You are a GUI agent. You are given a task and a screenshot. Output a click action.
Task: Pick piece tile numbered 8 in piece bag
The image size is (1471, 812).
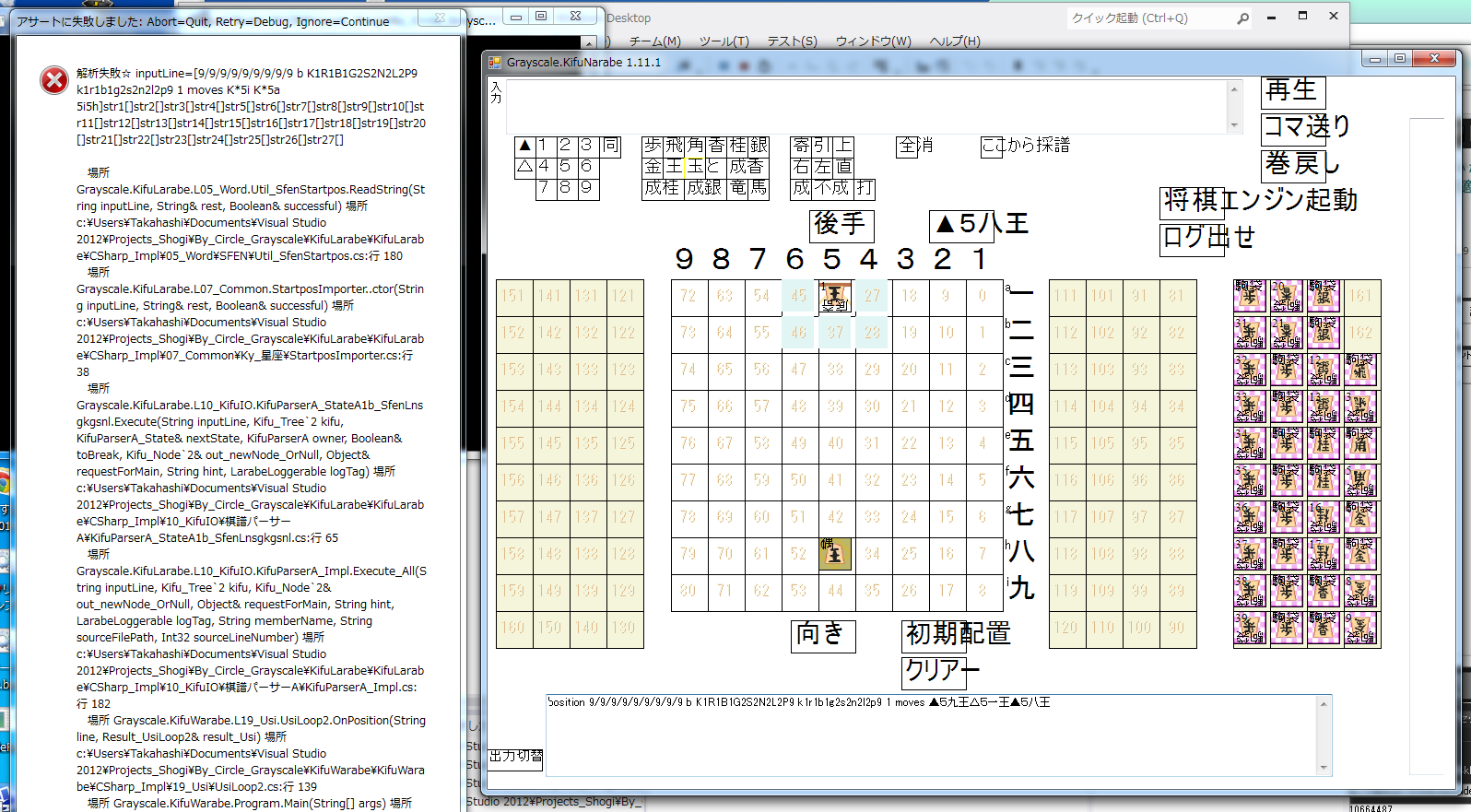1360,591
